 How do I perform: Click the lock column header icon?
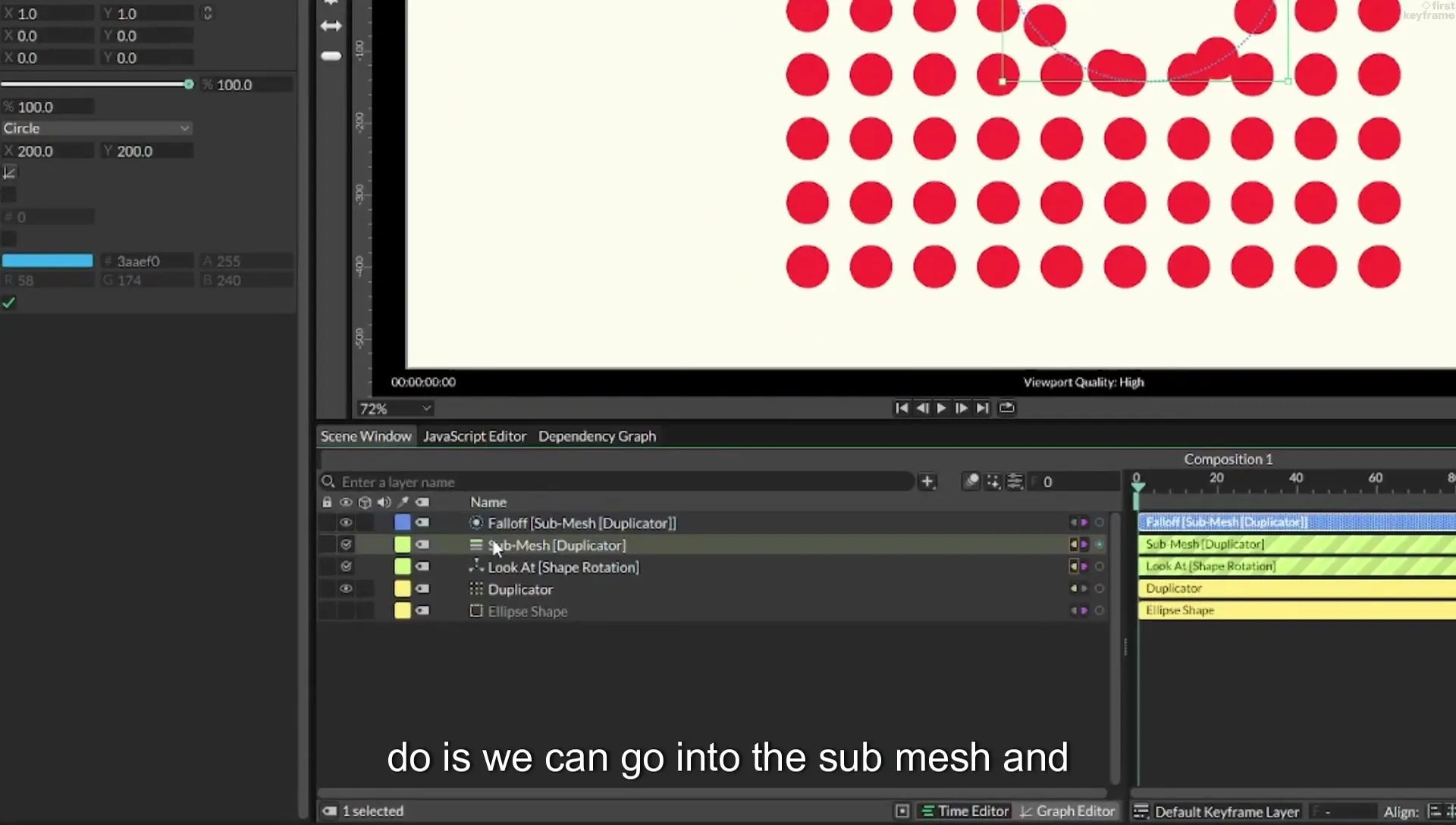pyautogui.click(x=327, y=502)
